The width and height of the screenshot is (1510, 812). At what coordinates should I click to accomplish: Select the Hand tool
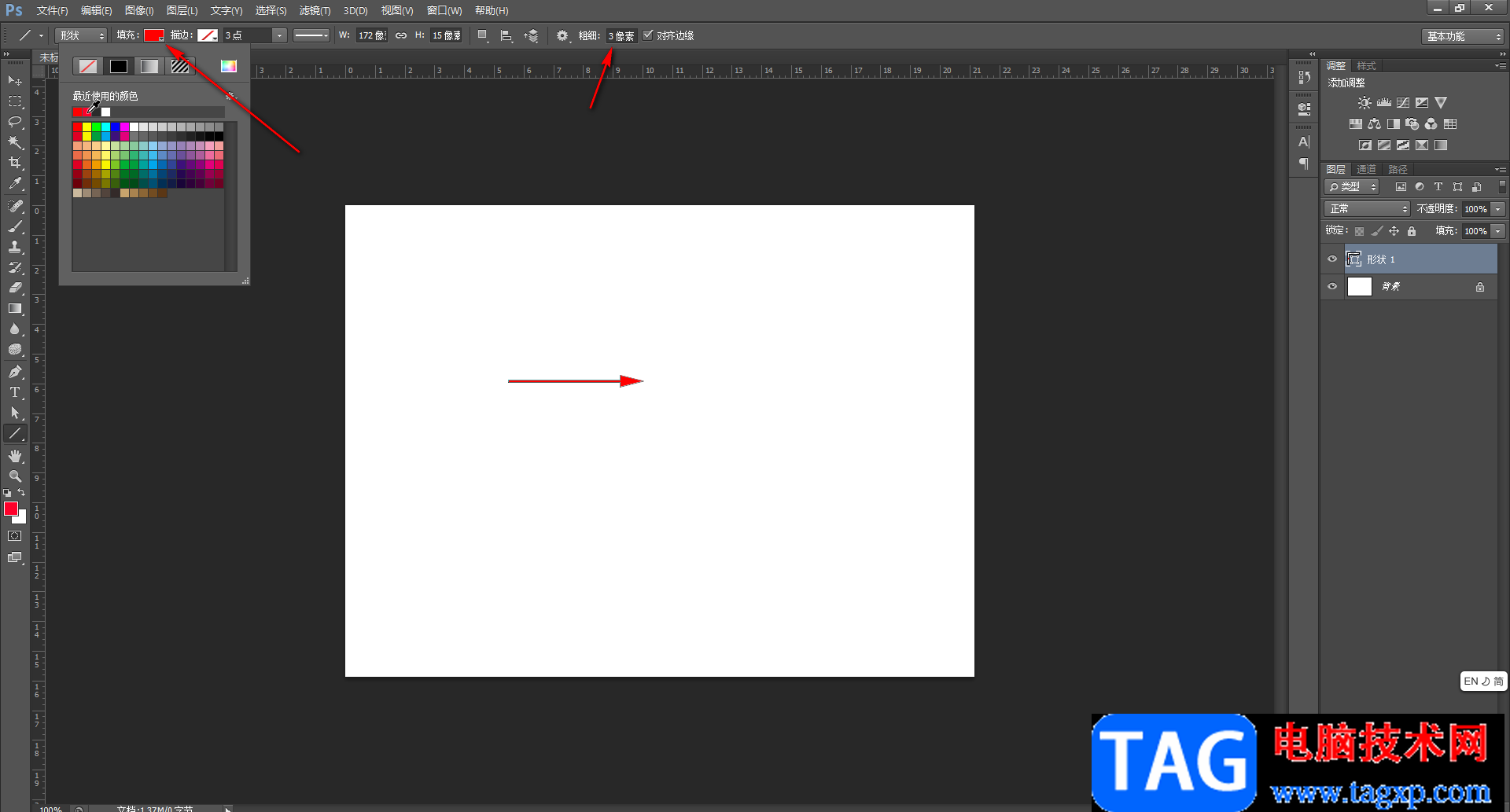click(x=15, y=456)
